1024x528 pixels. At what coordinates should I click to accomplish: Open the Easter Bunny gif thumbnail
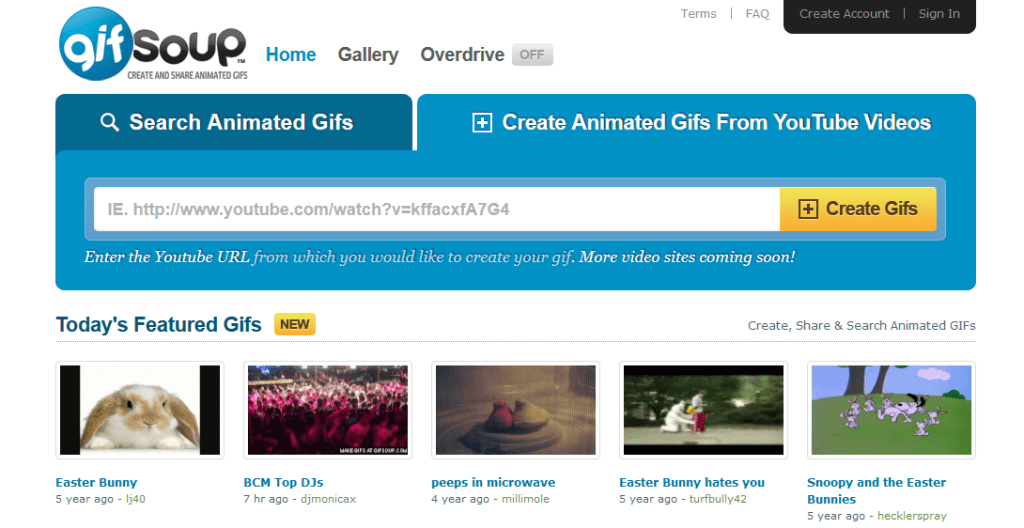point(140,410)
